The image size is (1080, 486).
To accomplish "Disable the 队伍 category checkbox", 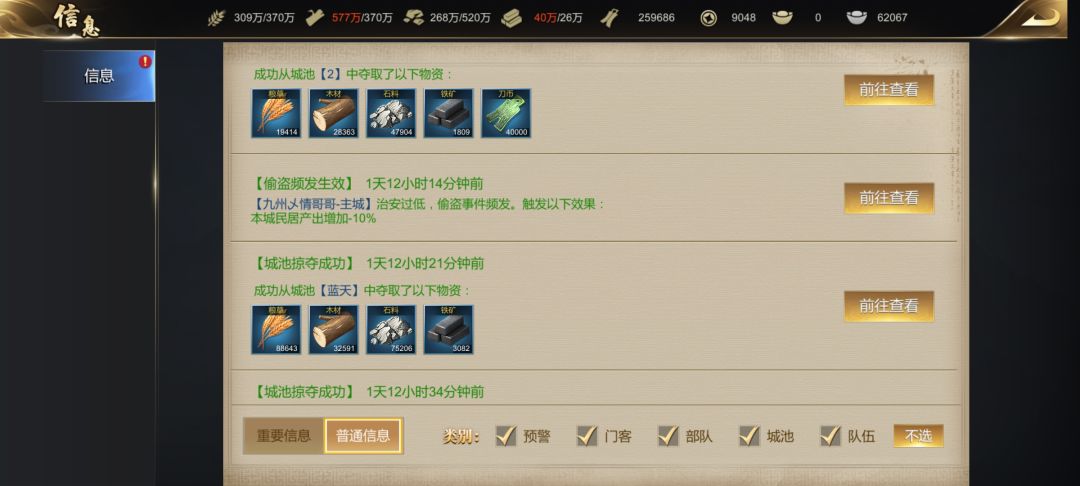I will pyautogui.click(x=830, y=435).
